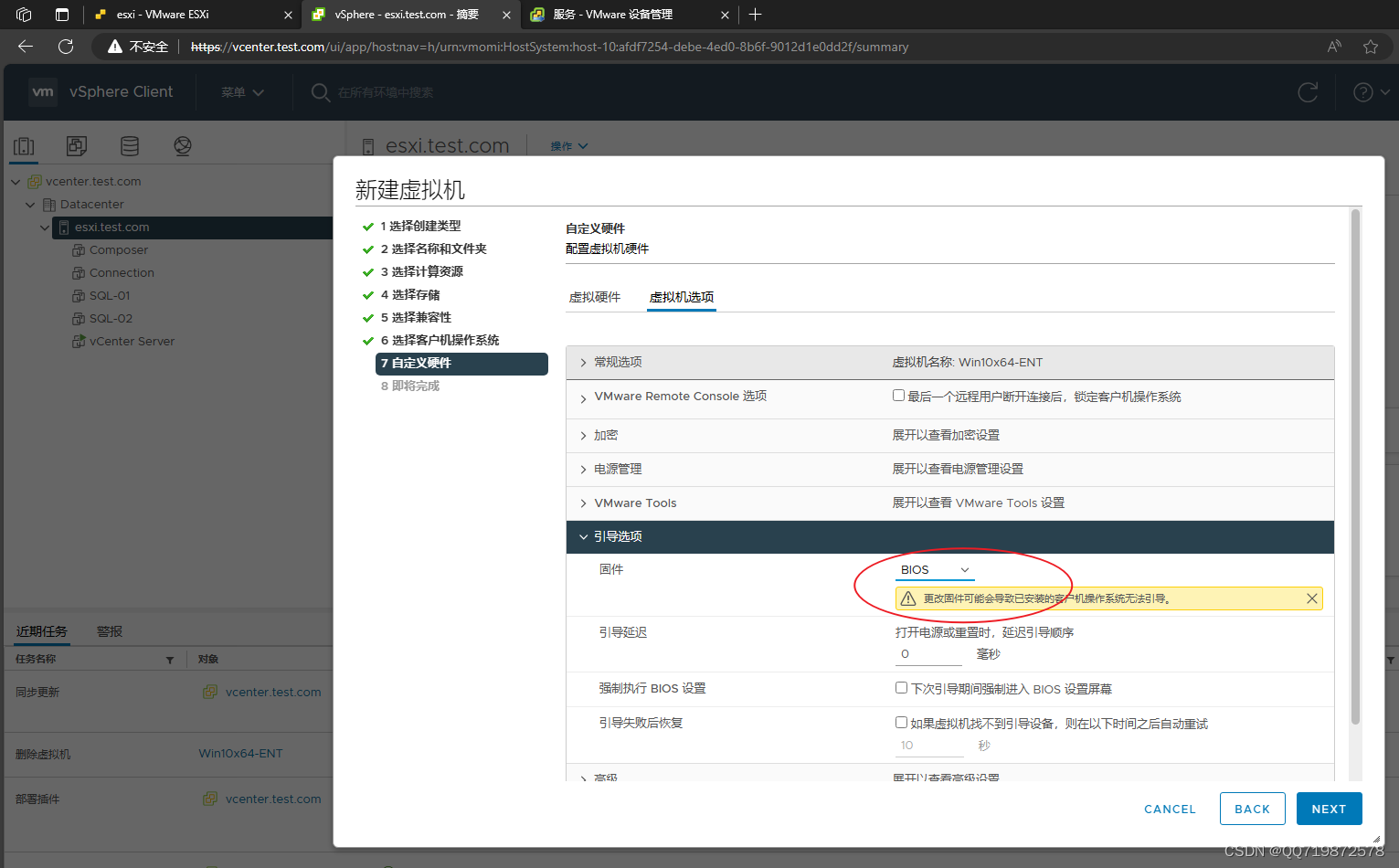Image resolution: width=1399 pixels, height=868 pixels.
Task: Click the vSphere Client vm logo
Action: pos(43,91)
